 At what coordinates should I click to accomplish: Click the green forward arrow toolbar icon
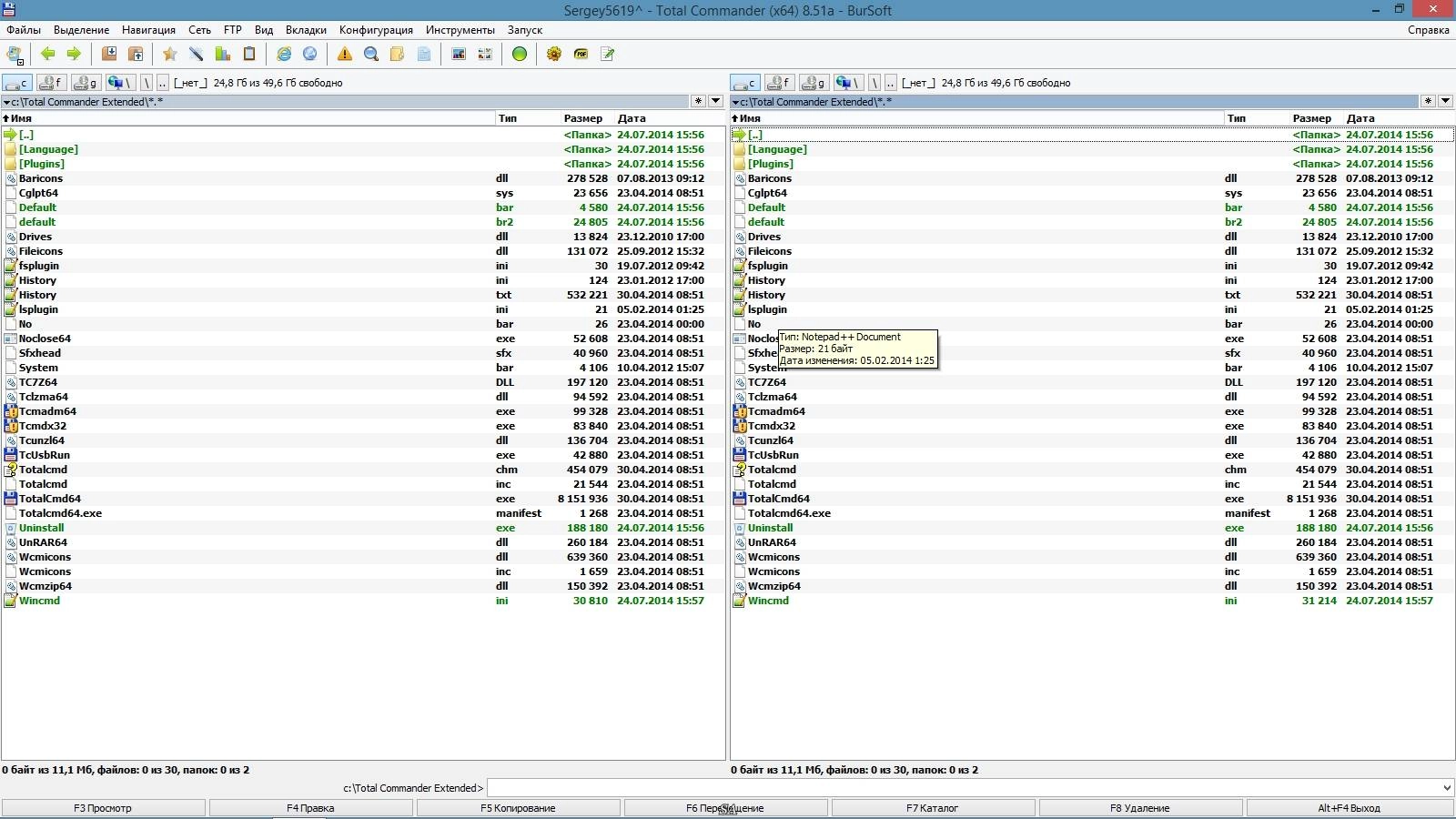pos(74,54)
